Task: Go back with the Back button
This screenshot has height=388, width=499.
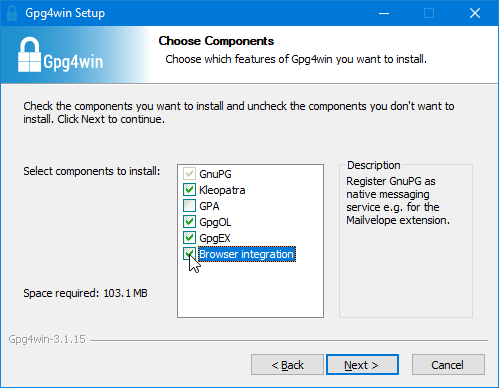Action: (x=287, y=365)
